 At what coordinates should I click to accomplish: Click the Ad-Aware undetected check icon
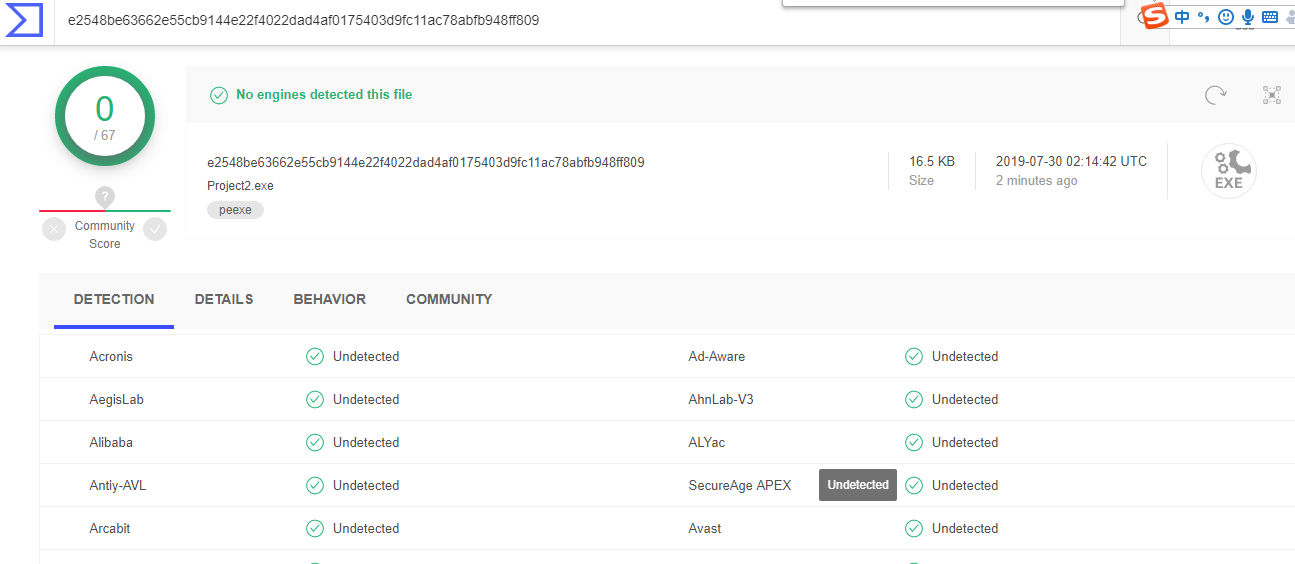tap(914, 356)
